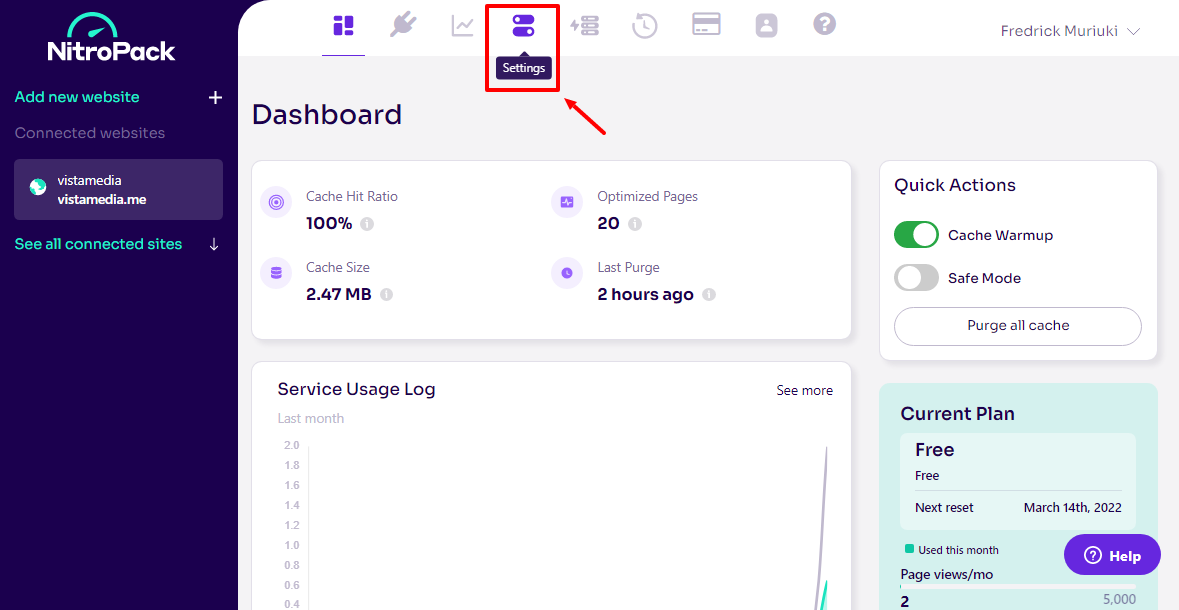Open the purple Help button
The height and width of the screenshot is (610, 1179).
coord(1112,556)
